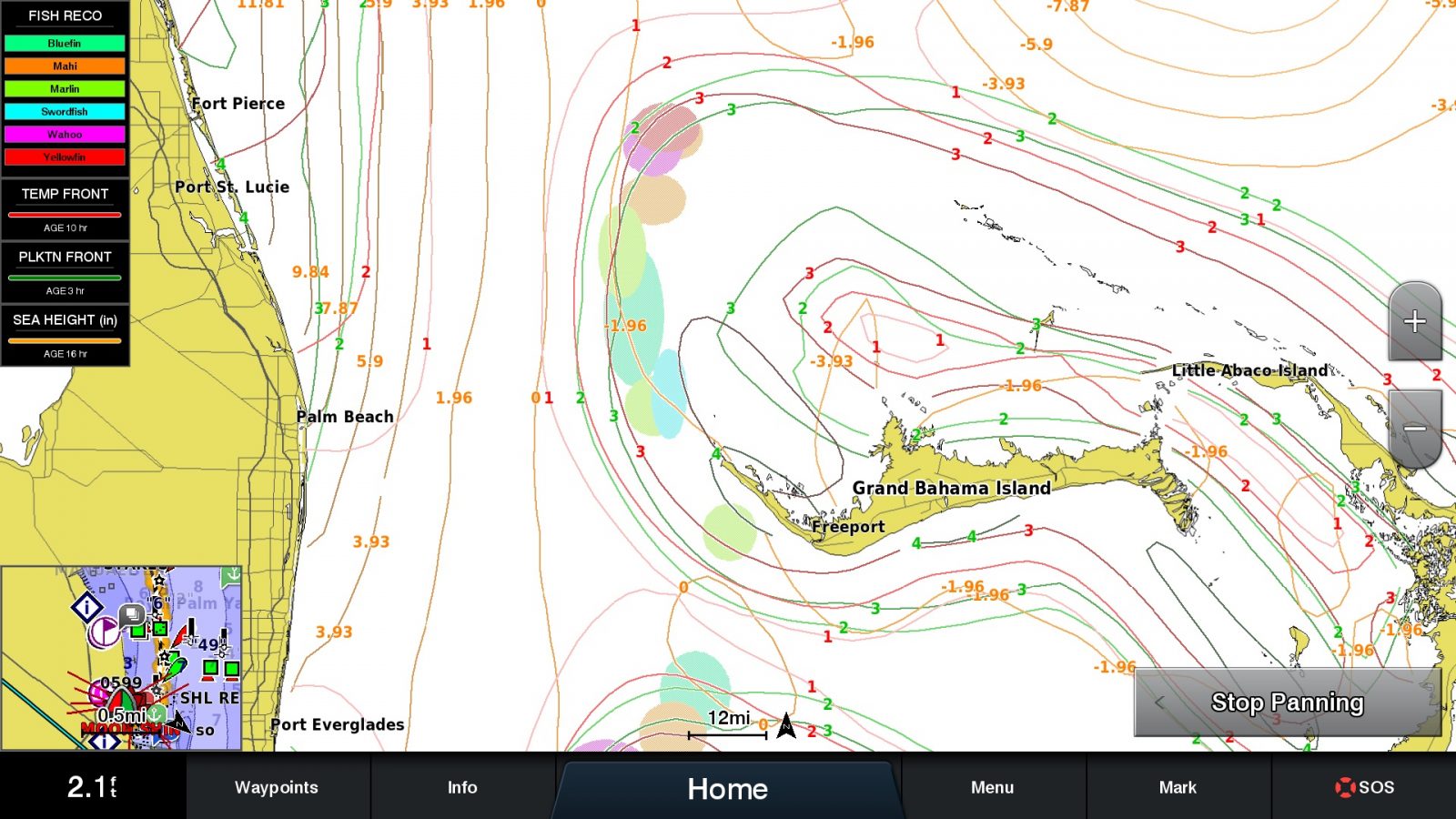Toggle the Bluefin fish legend entry
The height and width of the screenshot is (819, 1456).
coord(65,43)
